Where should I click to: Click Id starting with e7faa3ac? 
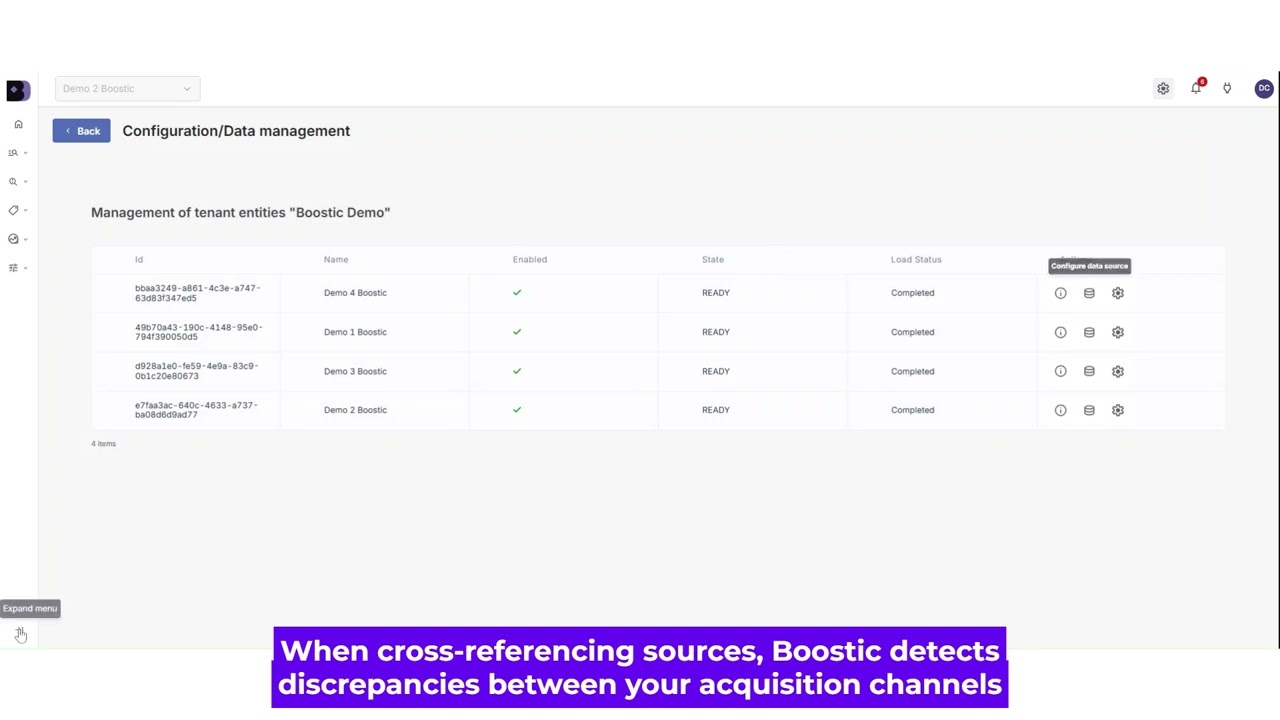[x=196, y=410]
